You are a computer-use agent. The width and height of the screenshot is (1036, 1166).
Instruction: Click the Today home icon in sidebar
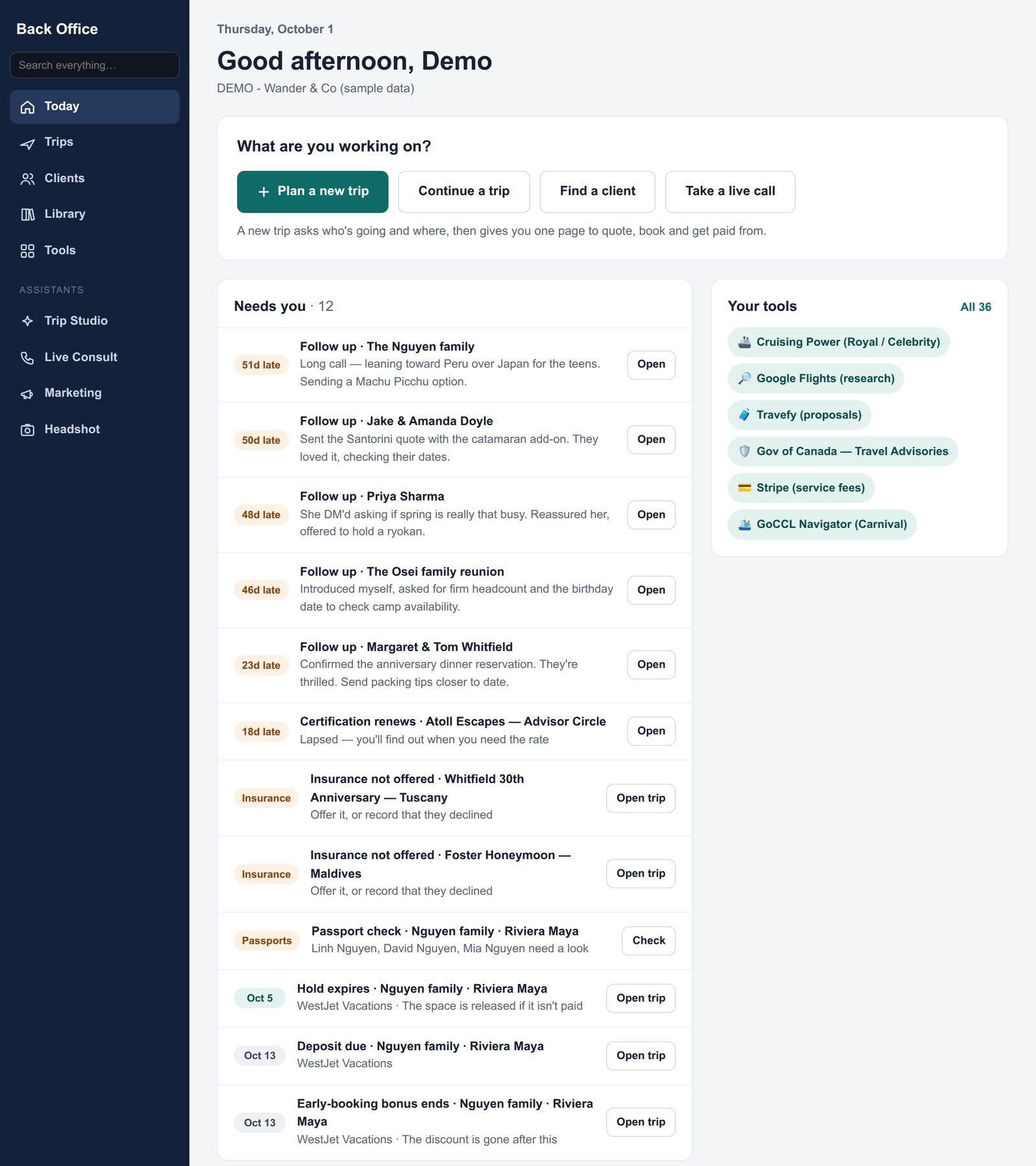(27, 107)
